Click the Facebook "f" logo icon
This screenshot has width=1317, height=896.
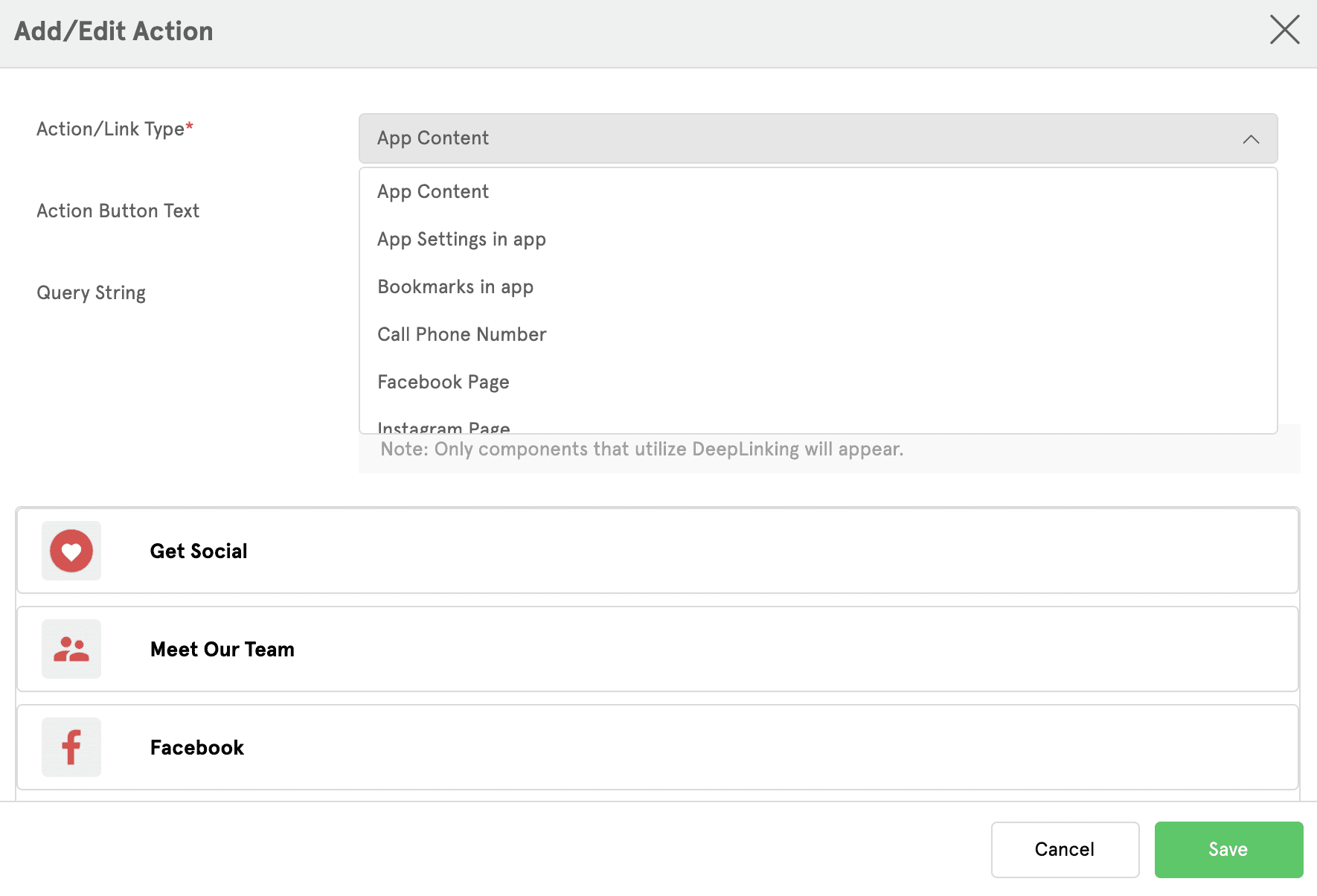(x=71, y=747)
